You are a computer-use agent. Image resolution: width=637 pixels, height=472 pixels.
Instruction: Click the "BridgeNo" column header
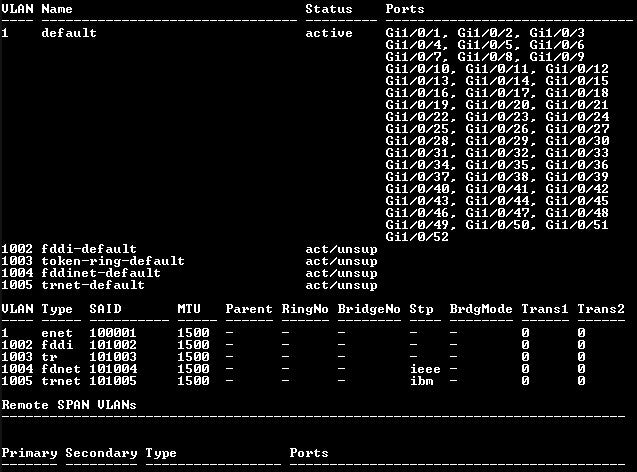[369, 309]
